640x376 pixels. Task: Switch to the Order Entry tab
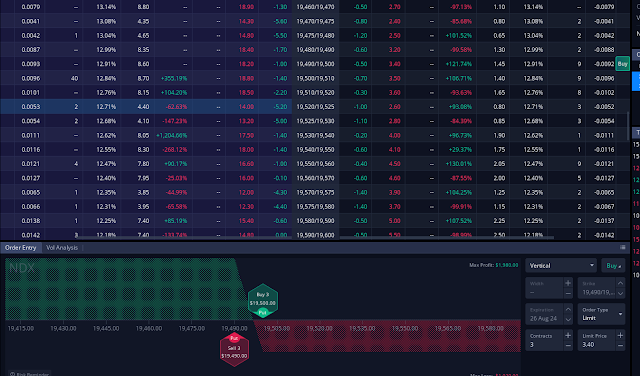click(20, 247)
